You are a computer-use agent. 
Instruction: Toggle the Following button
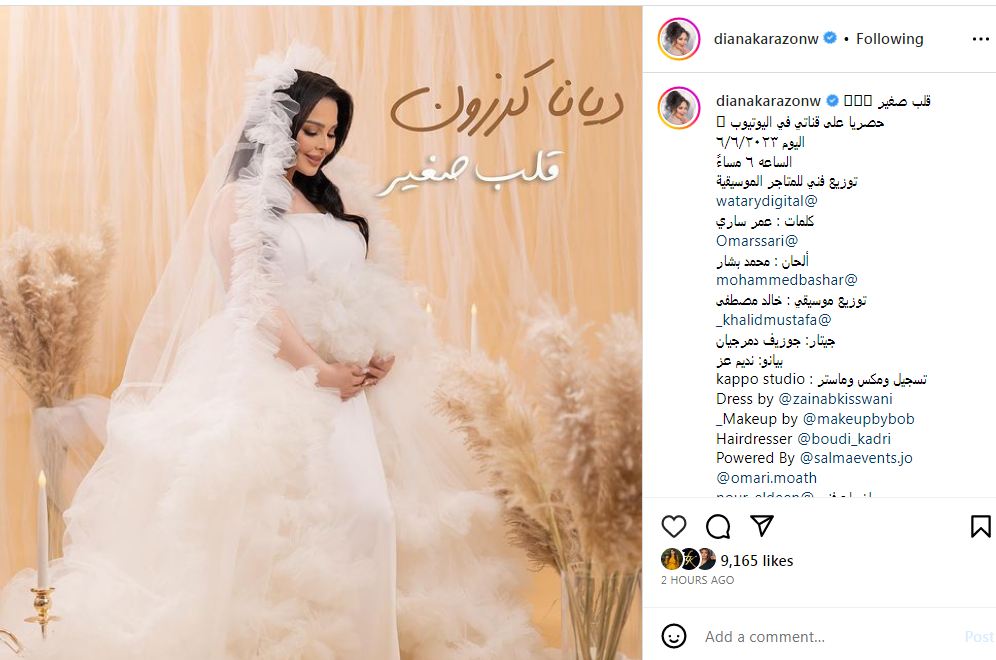(x=889, y=39)
